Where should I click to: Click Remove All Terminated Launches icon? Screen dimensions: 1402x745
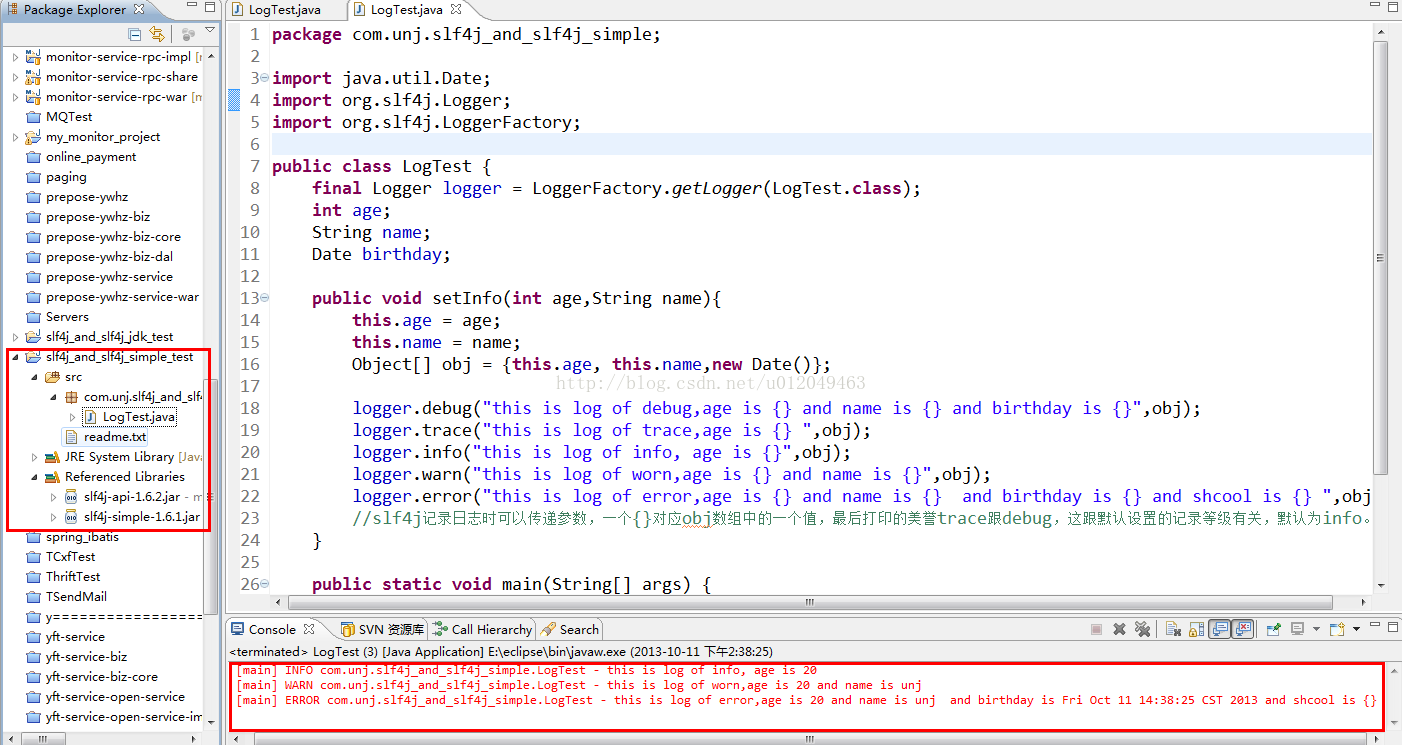tap(1141, 629)
